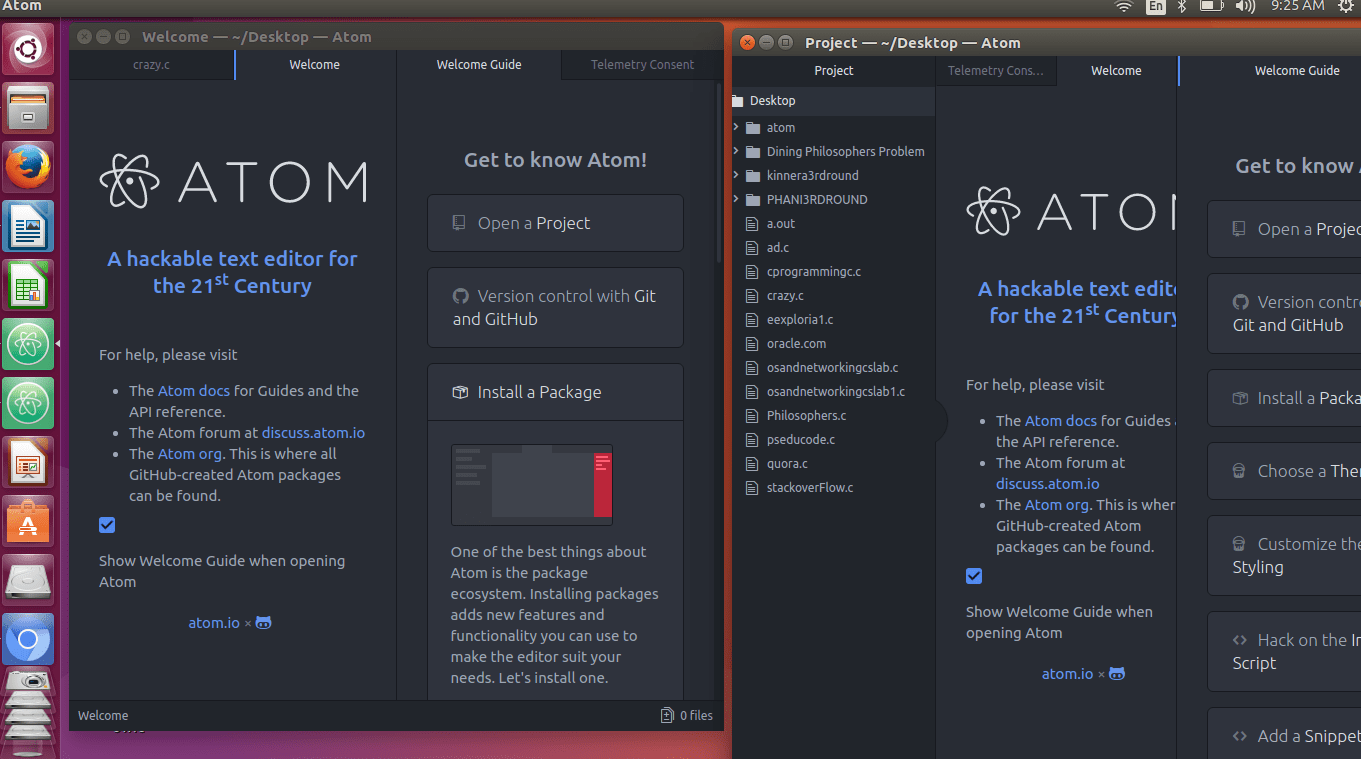Switch to the crazy.c tab
This screenshot has width=1361, height=759.
(151, 64)
